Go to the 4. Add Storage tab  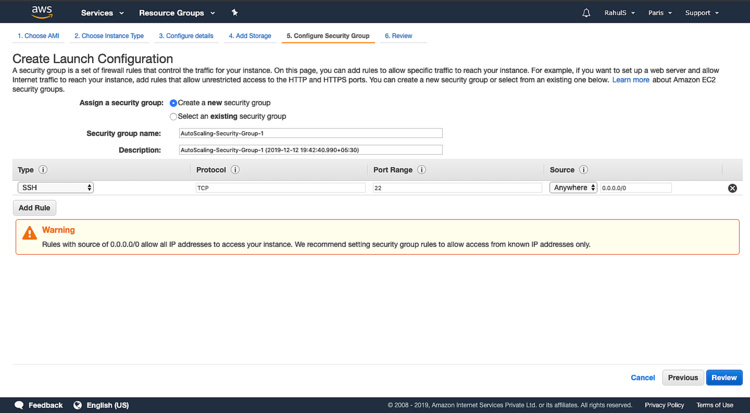[x=250, y=36]
